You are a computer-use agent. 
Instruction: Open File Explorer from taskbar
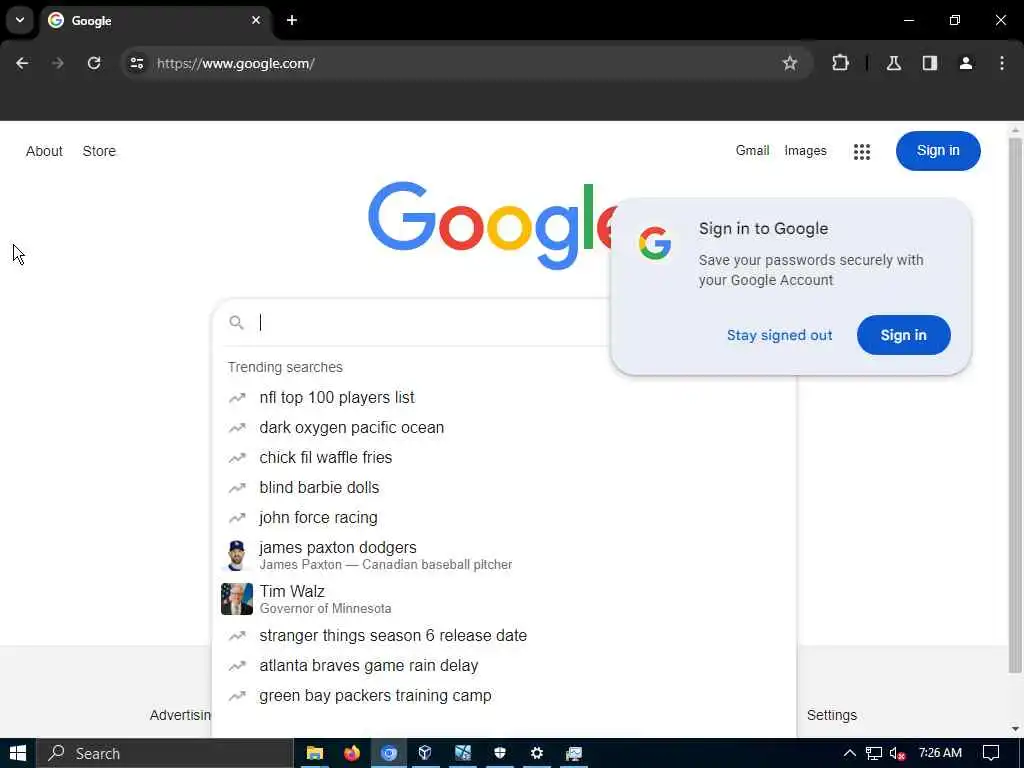pyautogui.click(x=315, y=753)
